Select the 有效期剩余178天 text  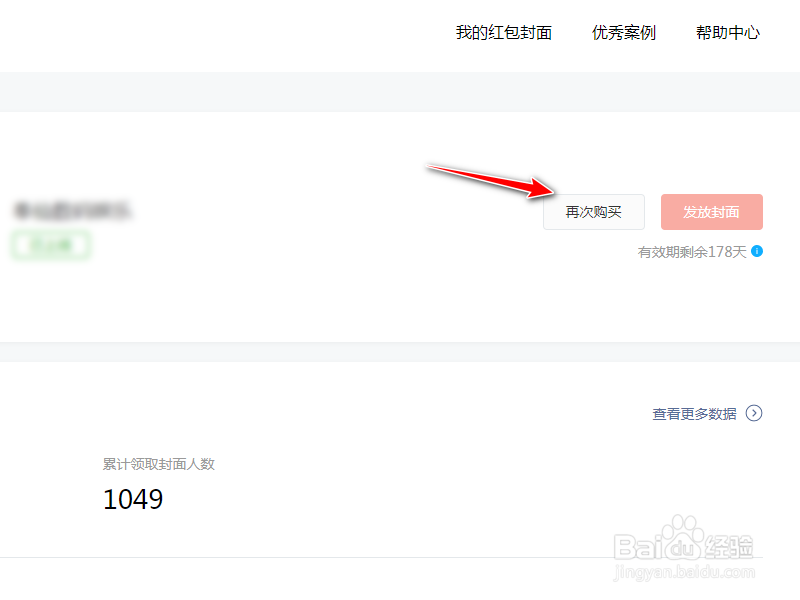(692, 252)
